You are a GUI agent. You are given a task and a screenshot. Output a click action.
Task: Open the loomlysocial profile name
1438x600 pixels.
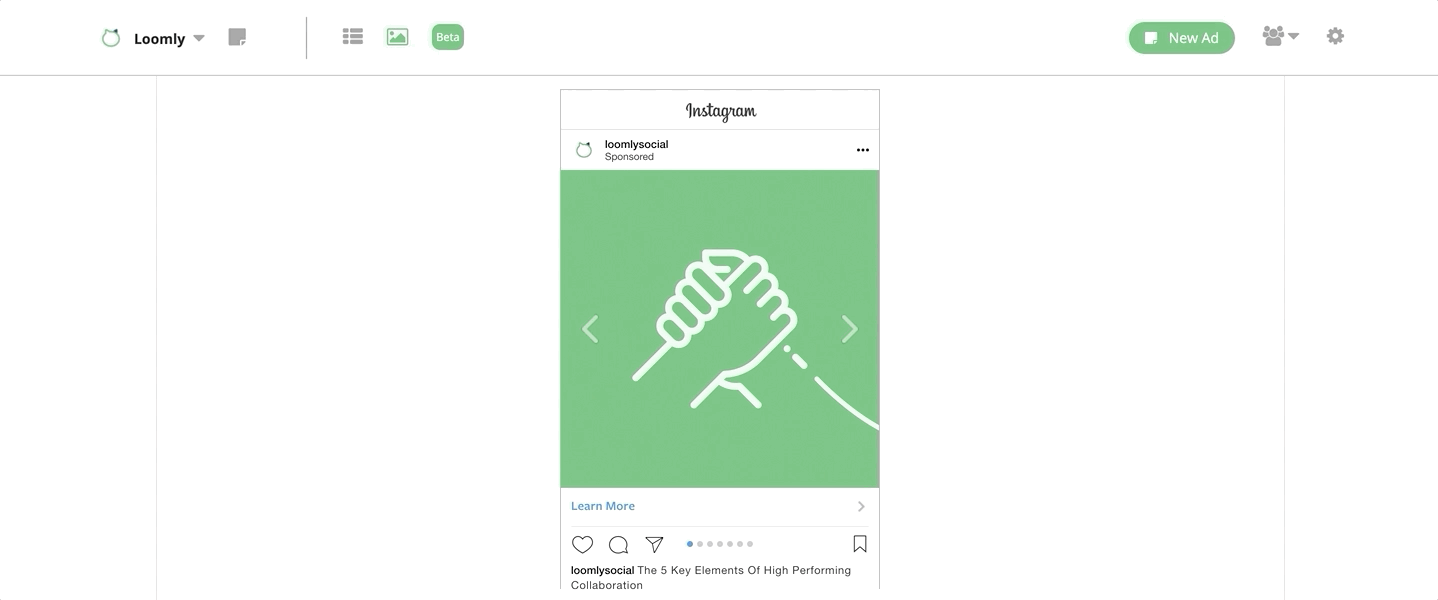click(x=636, y=144)
